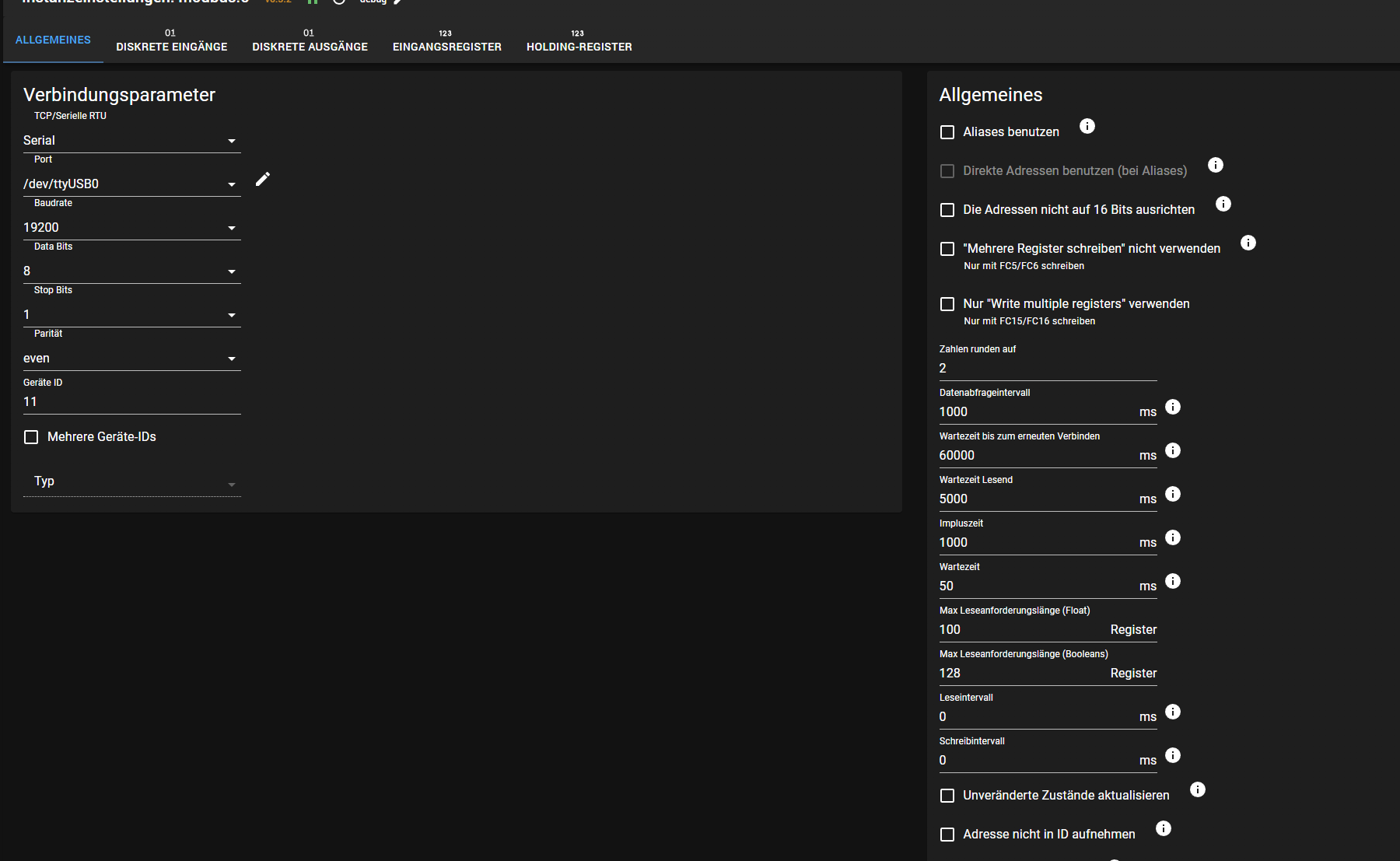Show info for Datenabfrageintervall field
The height and width of the screenshot is (861, 1400).
point(1173,408)
